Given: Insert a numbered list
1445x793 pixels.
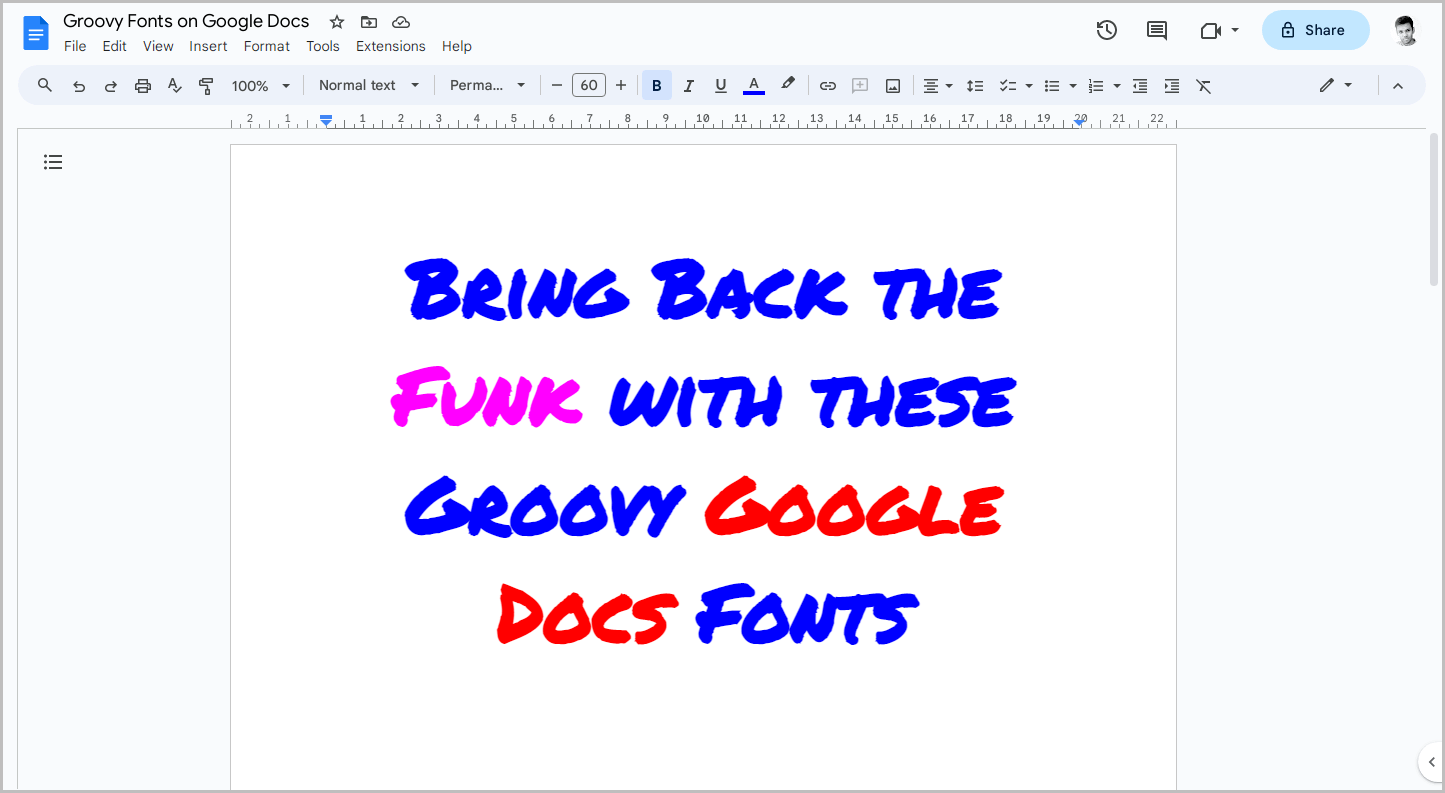Looking at the screenshot, I should pos(1096,86).
